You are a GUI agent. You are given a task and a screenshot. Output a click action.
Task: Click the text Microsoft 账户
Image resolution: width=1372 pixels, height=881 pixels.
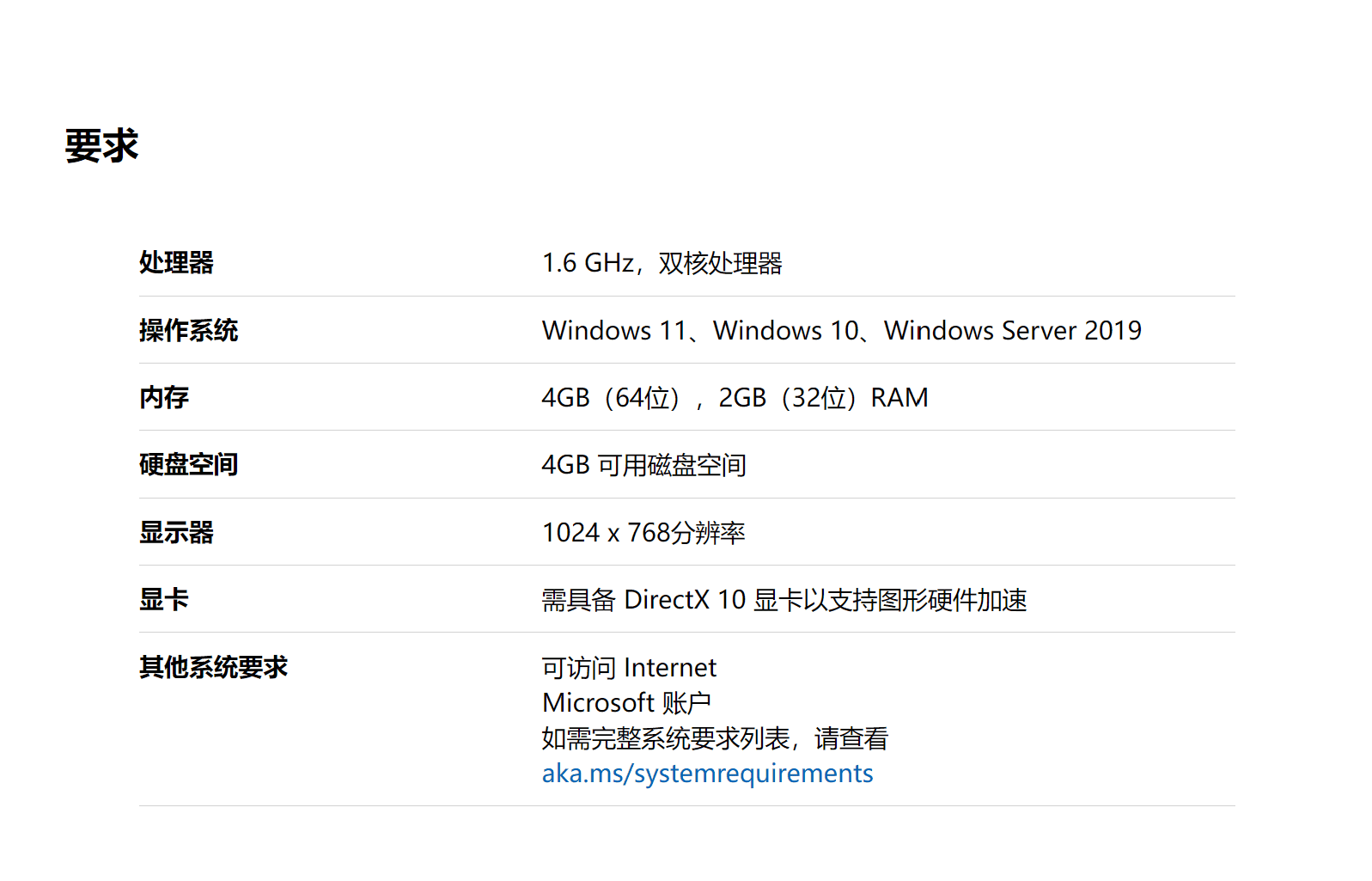[626, 703]
